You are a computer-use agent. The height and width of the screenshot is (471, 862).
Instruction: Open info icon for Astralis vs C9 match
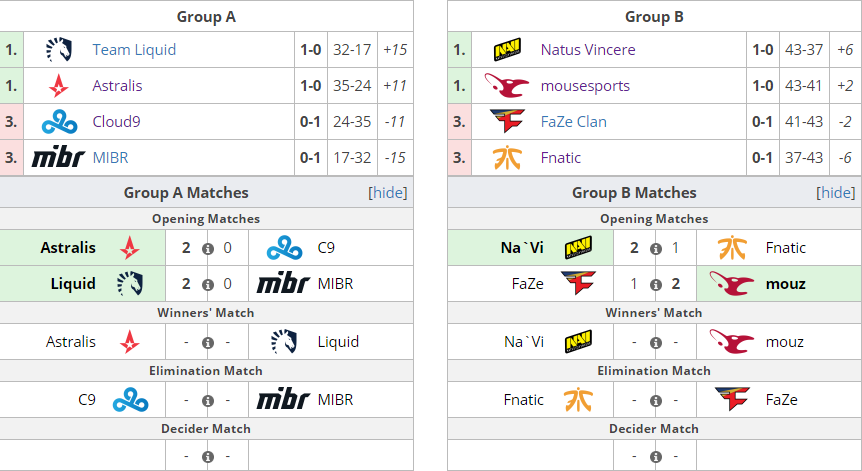pos(208,249)
